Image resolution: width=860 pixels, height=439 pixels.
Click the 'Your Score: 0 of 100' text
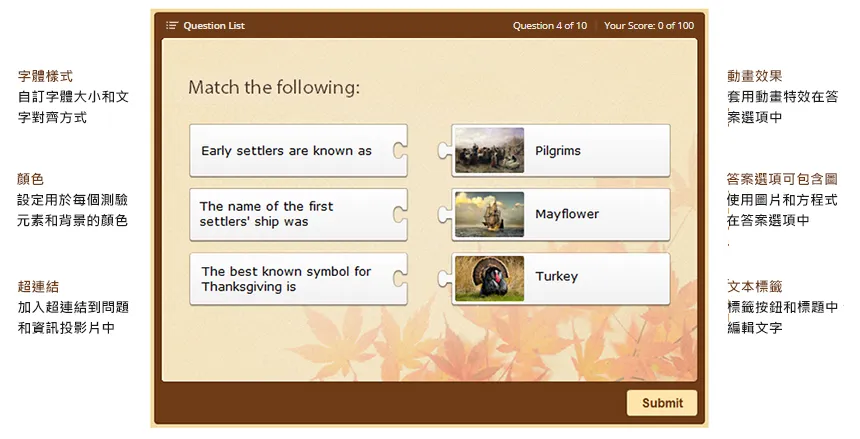pos(649,26)
